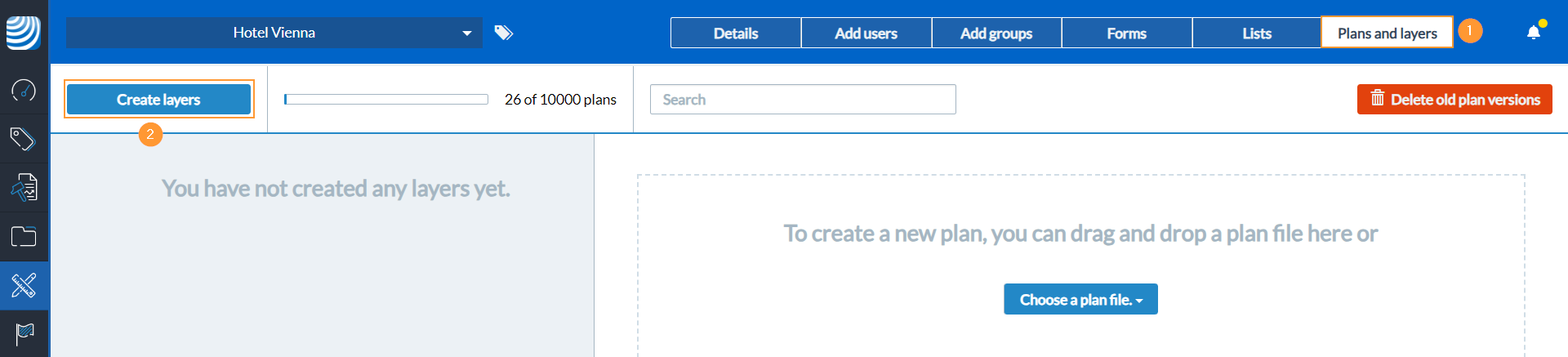Open the 'Choose a plan file' dropdown
The image size is (1568, 357).
pyautogui.click(x=1080, y=300)
